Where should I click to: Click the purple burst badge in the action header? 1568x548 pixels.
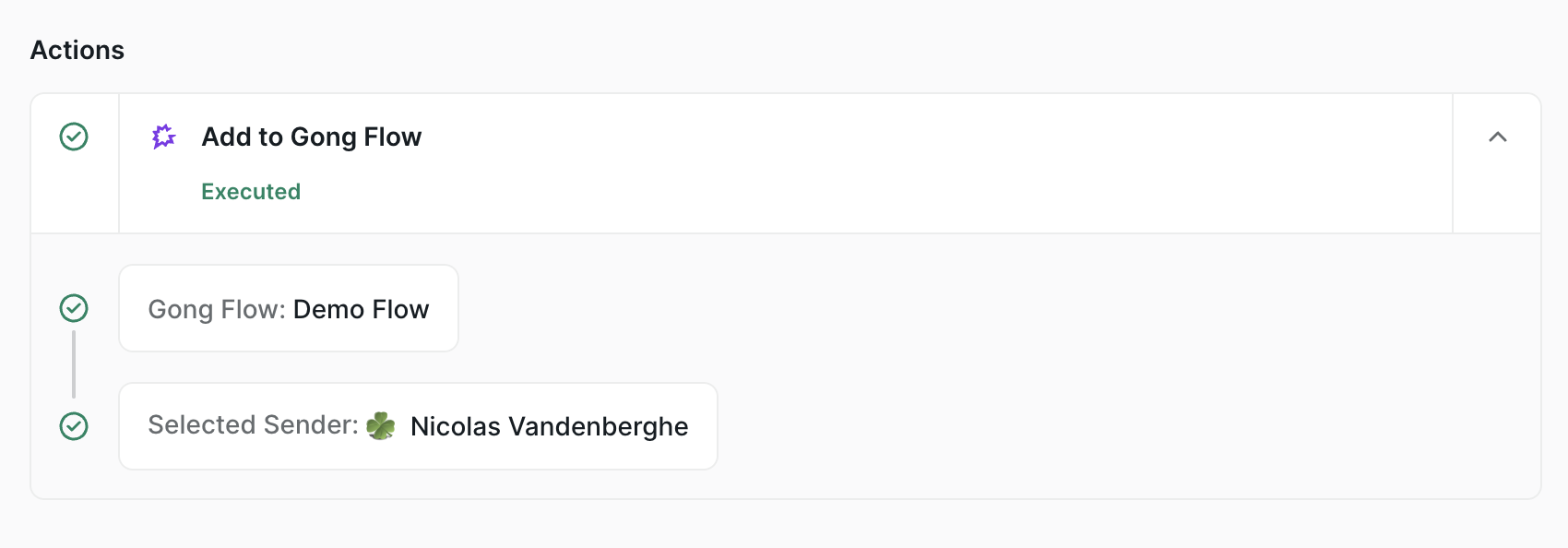tap(165, 137)
